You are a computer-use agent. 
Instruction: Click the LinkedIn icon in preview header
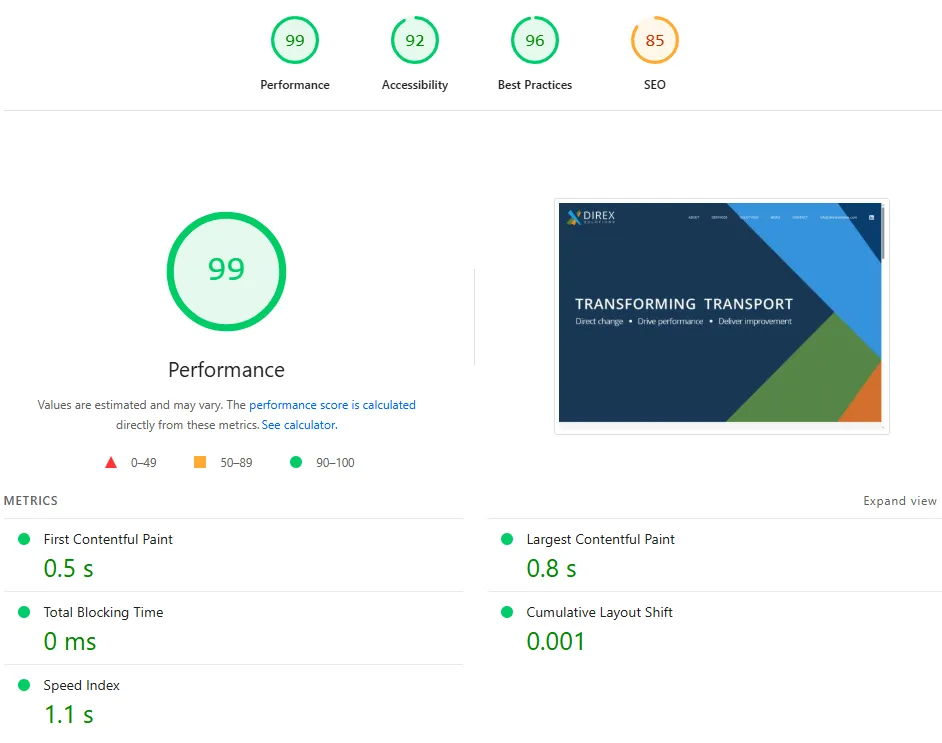871,217
